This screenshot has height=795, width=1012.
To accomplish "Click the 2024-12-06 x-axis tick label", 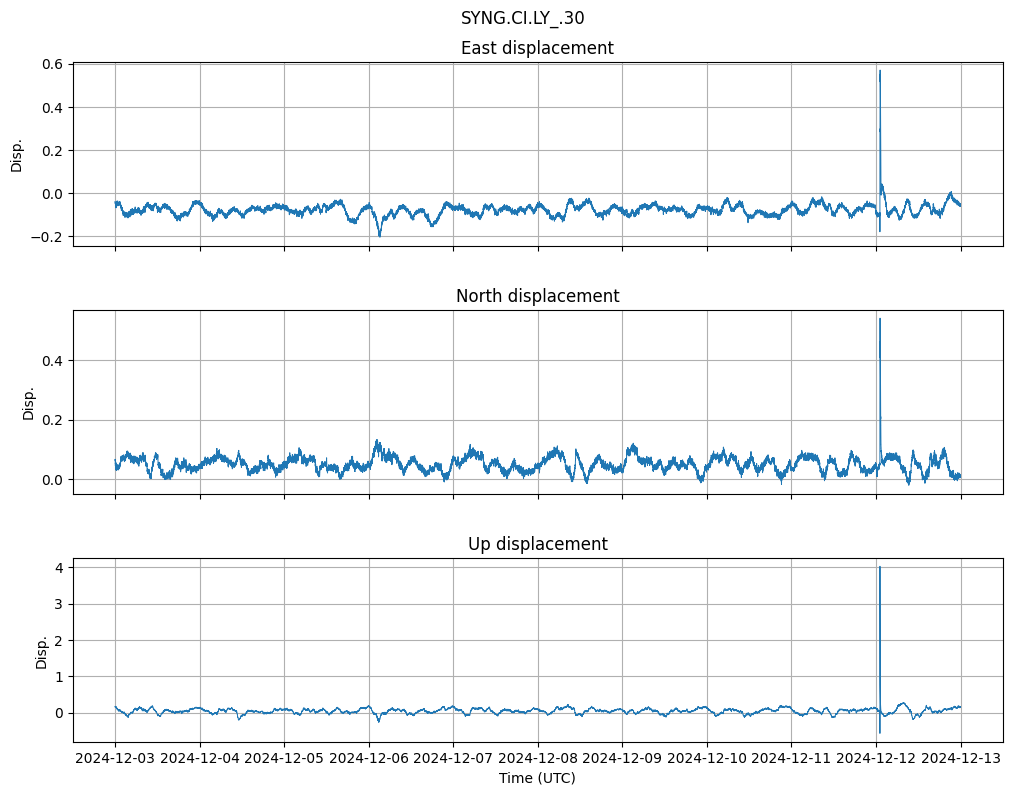I will [x=369, y=759].
